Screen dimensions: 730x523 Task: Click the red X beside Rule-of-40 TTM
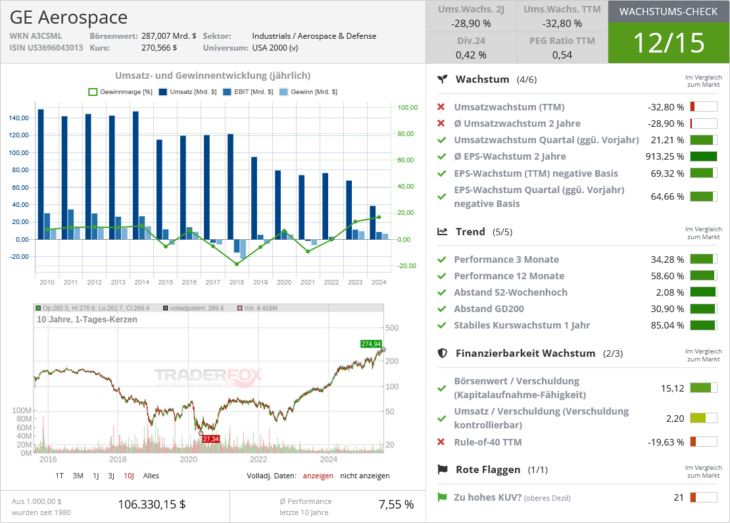pos(441,442)
